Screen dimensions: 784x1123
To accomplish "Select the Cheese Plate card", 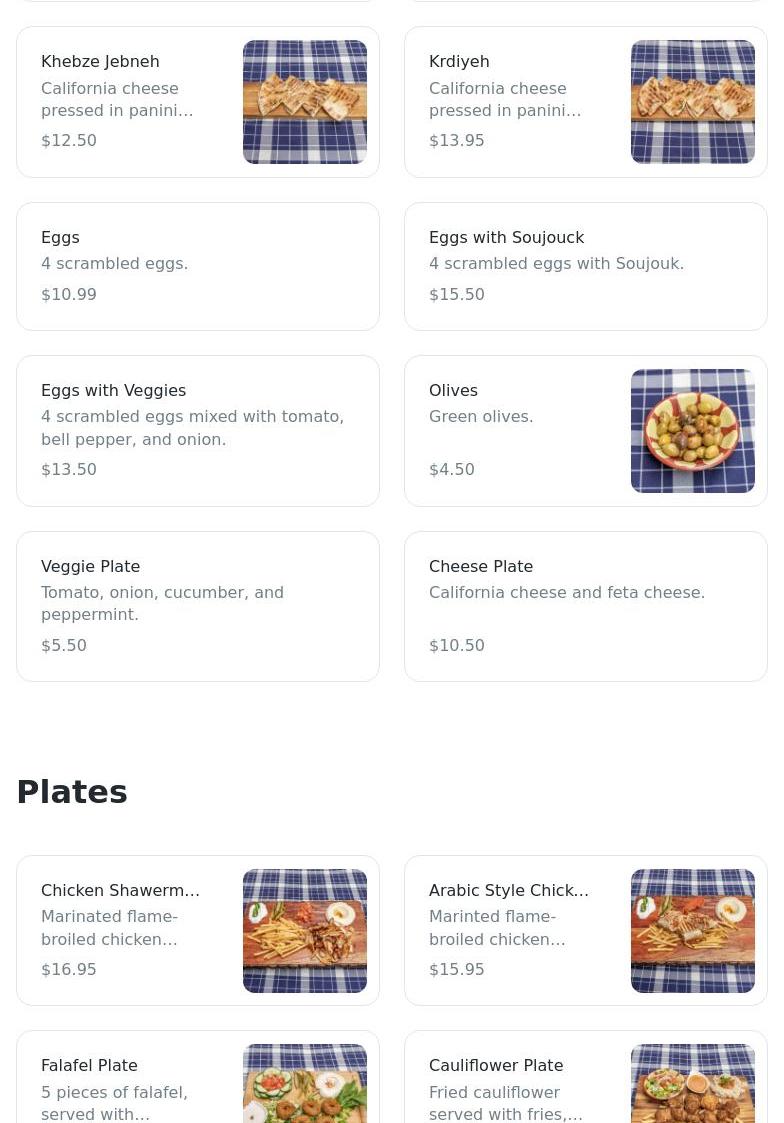I will click(586, 606).
